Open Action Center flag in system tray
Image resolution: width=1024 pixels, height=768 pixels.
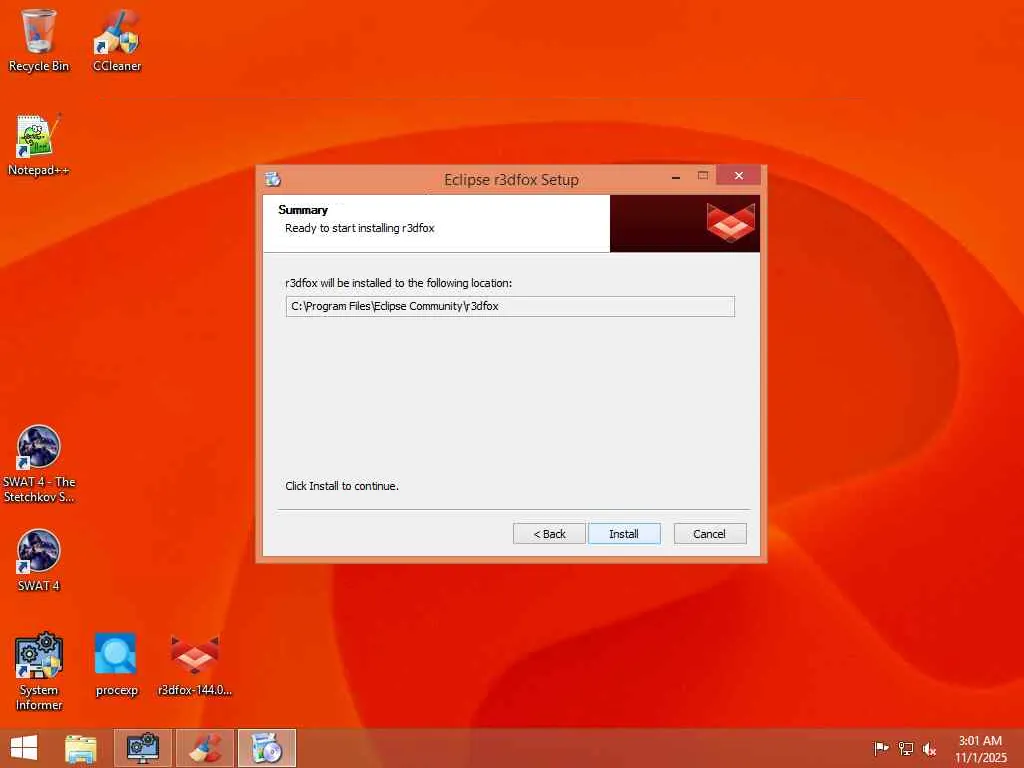[x=881, y=748]
